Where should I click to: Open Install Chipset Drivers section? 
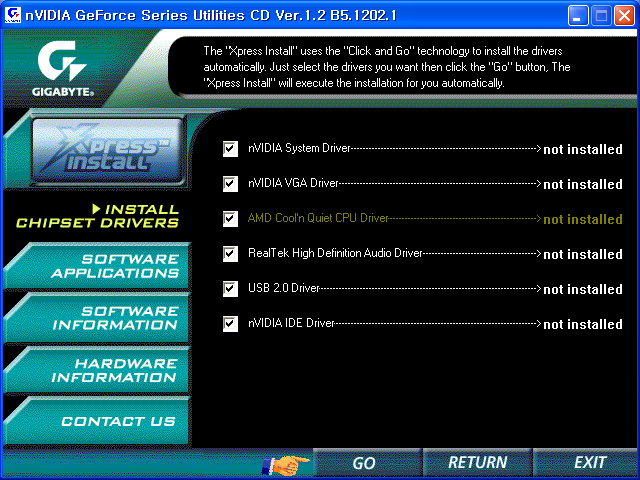pos(97,216)
